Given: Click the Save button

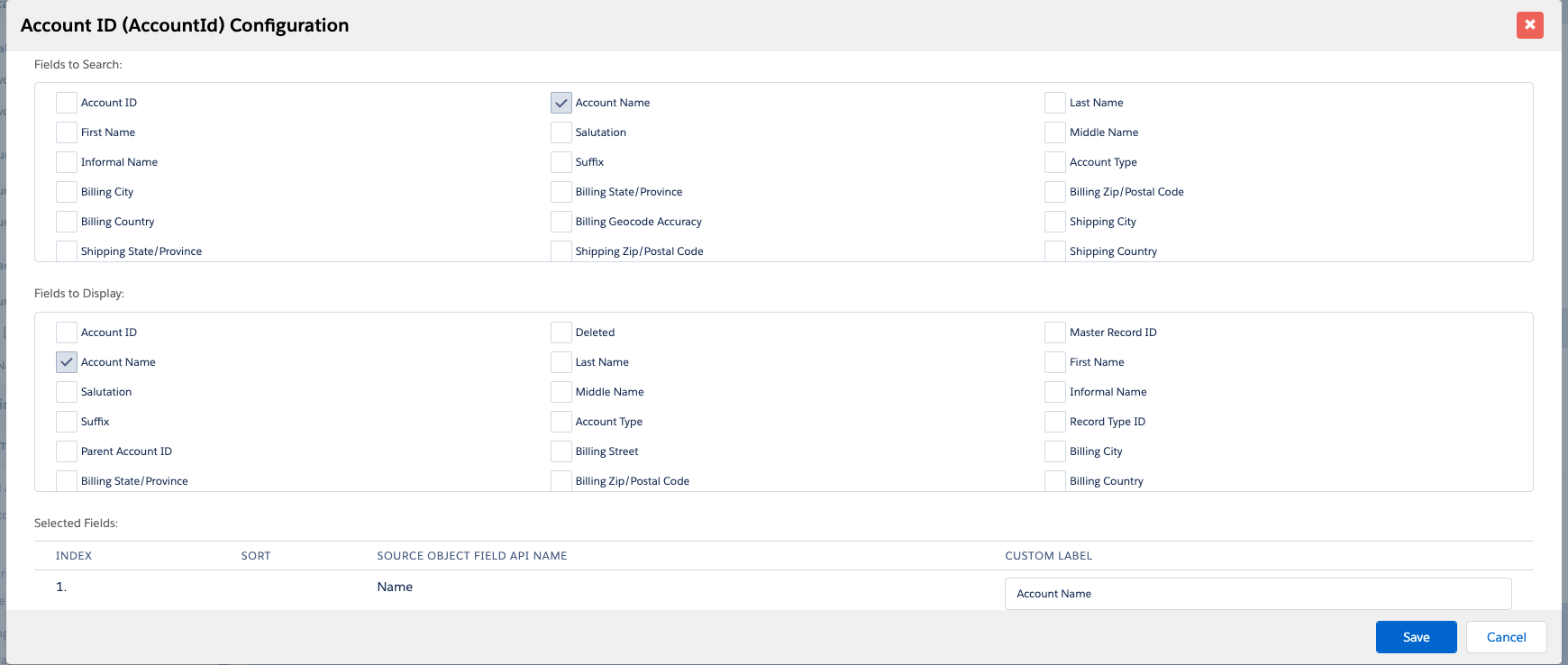Looking at the screenshot, I should click(x=1416, y=637).
